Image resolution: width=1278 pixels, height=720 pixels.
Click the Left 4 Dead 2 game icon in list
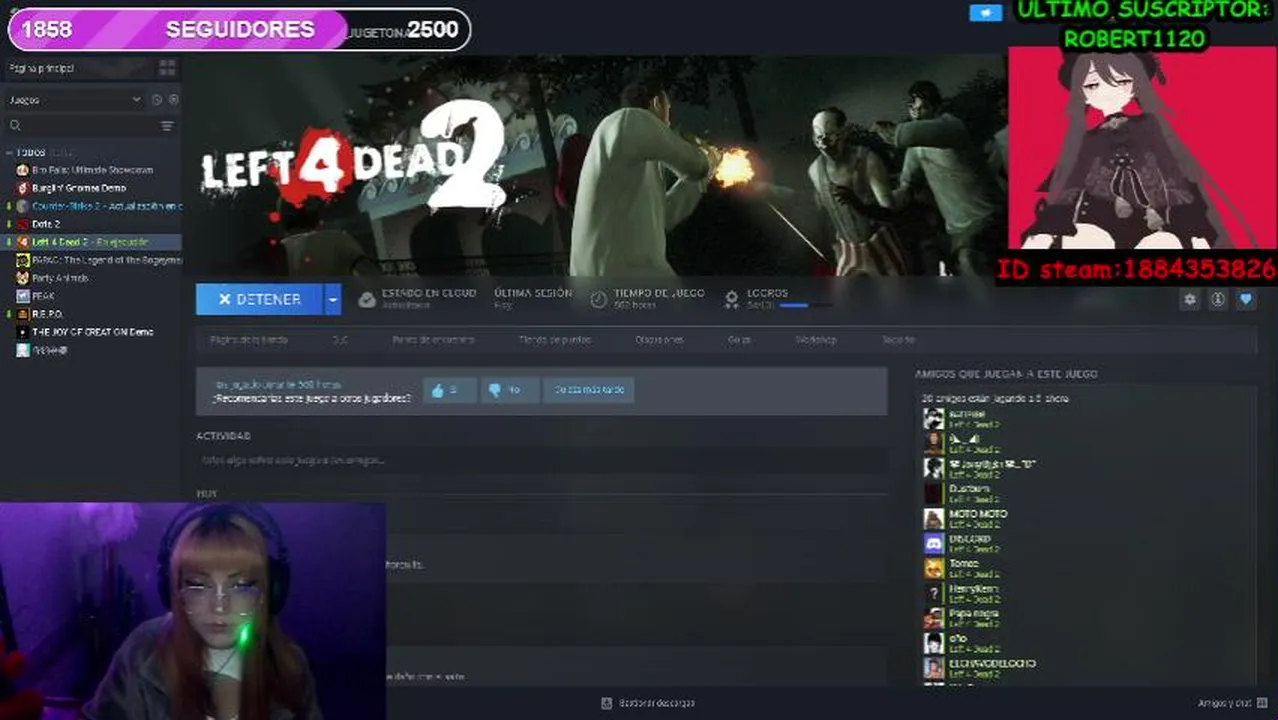23,242
